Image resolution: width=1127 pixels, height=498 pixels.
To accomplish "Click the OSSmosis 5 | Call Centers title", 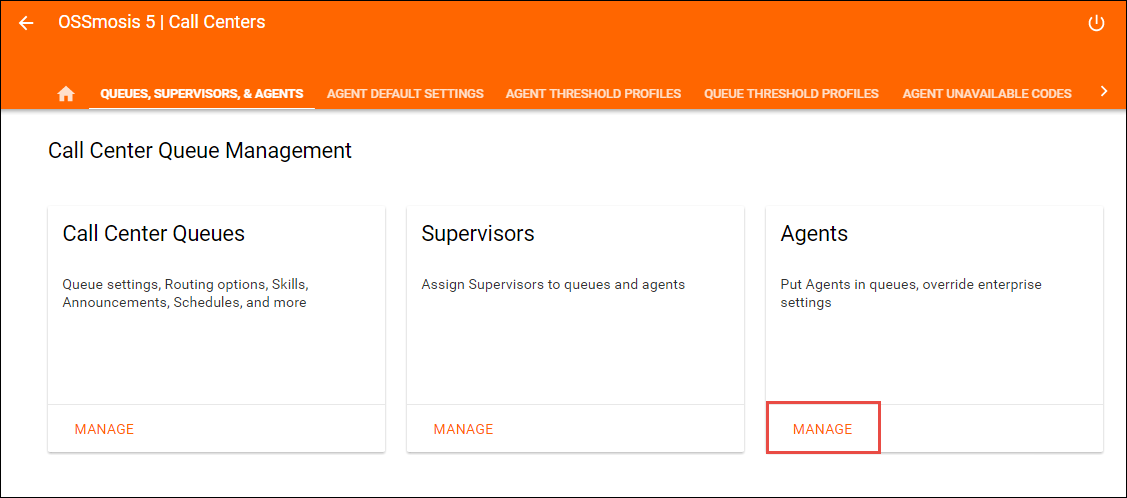I will tap(162, 22).
